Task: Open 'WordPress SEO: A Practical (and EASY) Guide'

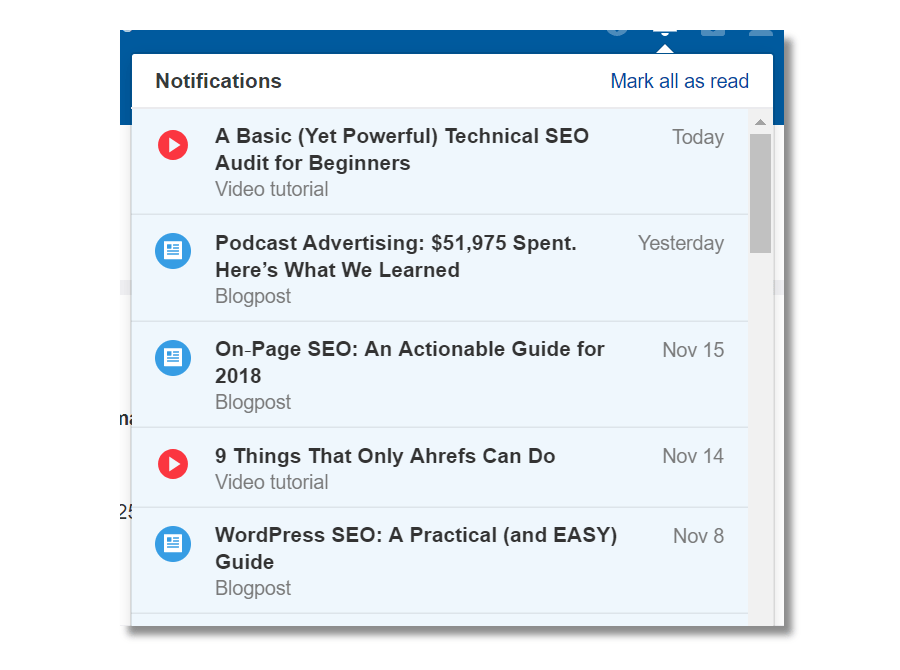Action: (x=416, y=548)
